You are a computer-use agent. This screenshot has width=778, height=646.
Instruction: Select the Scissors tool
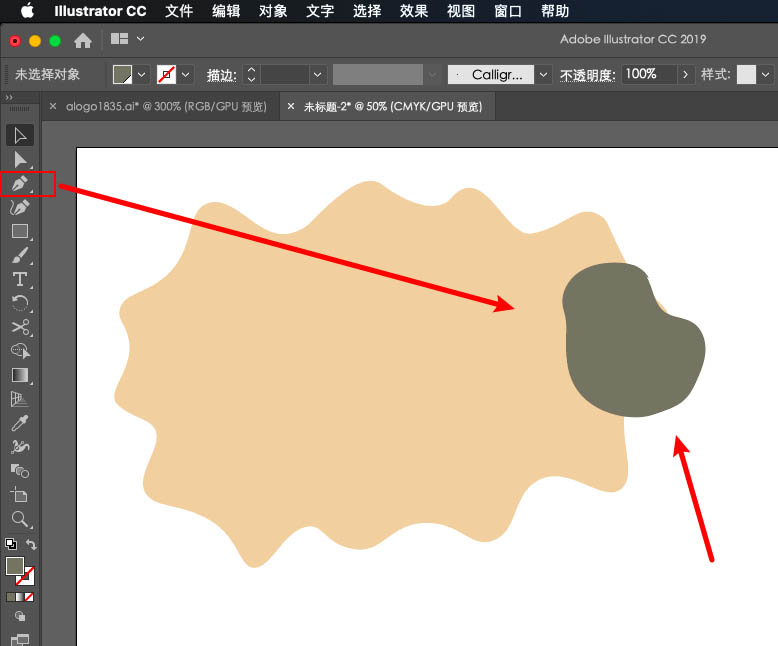click(20, 327)
